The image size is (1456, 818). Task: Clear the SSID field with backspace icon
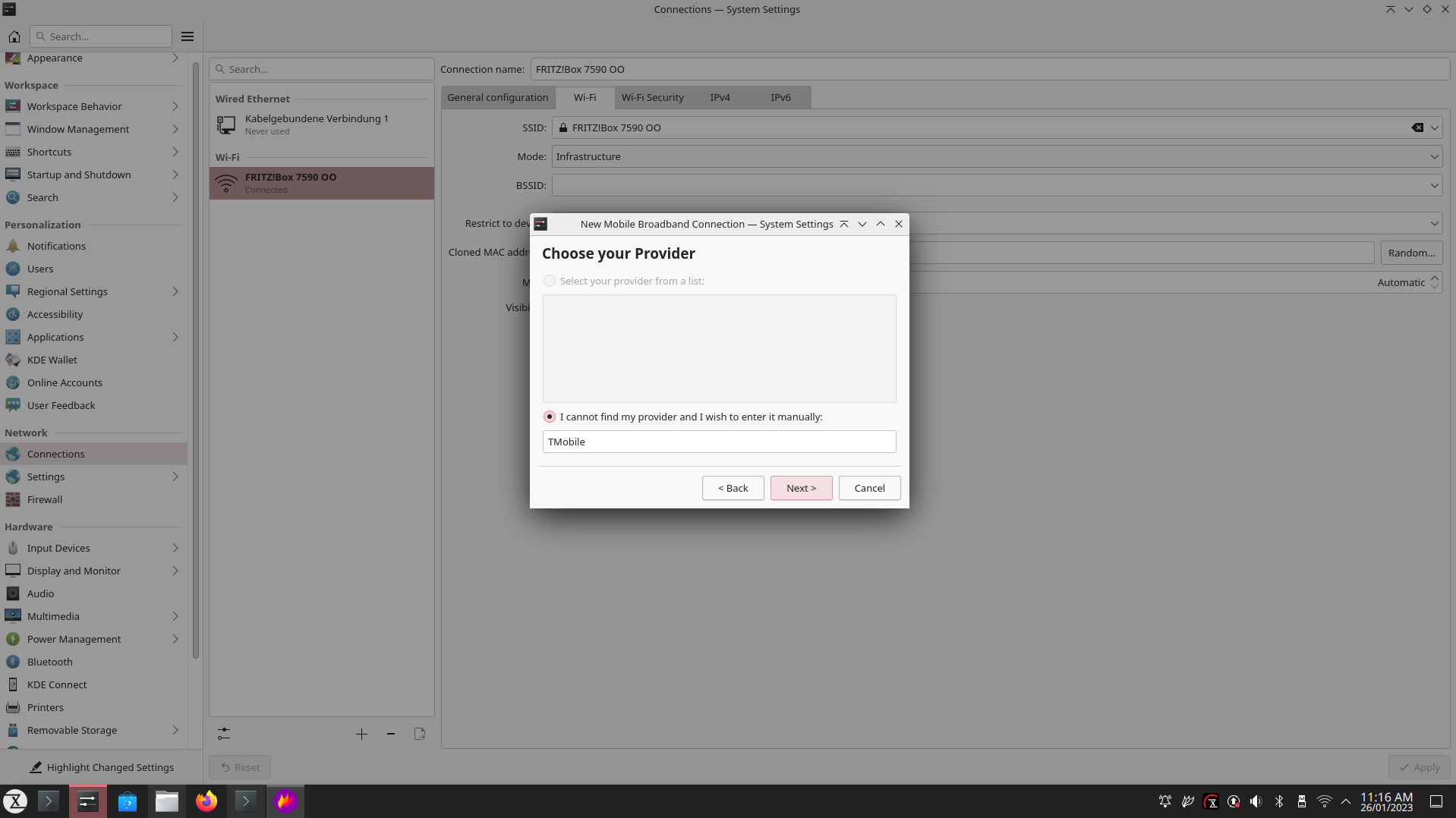[x=1417, y=127]
